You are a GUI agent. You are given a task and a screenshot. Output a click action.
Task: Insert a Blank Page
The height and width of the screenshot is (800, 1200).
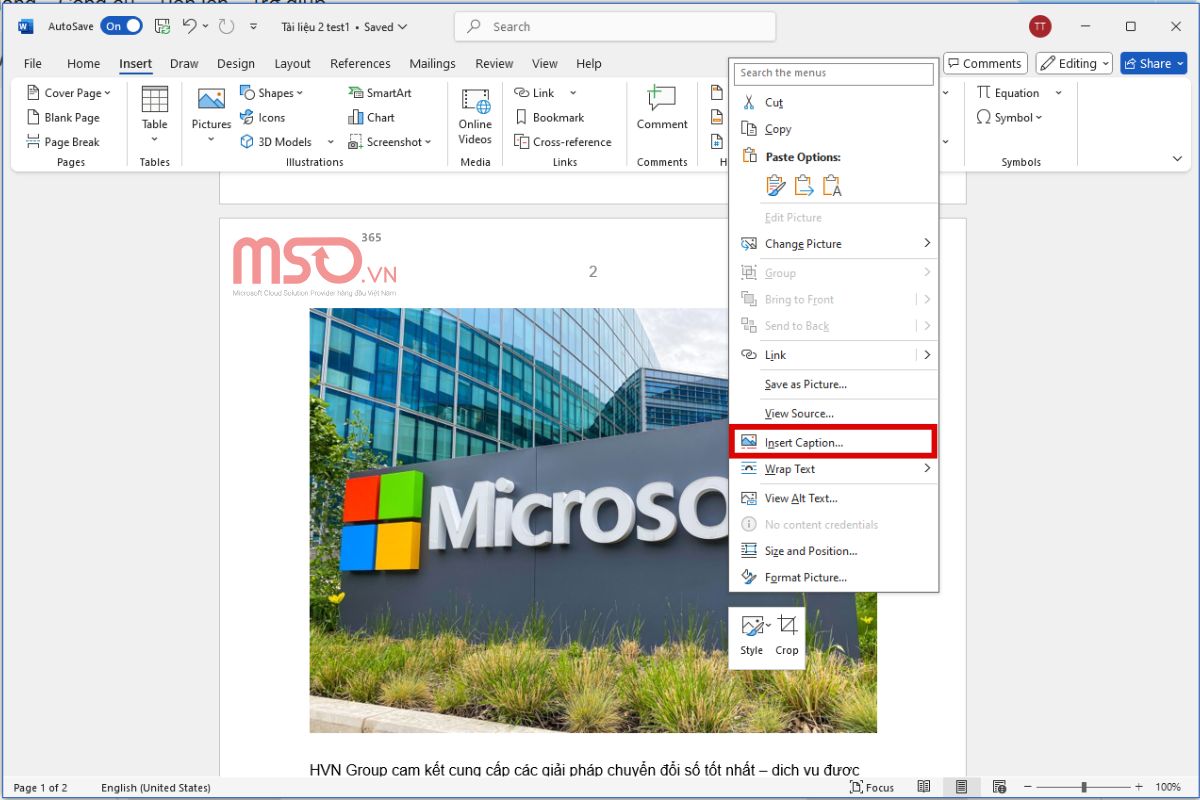tap(63, 117)
